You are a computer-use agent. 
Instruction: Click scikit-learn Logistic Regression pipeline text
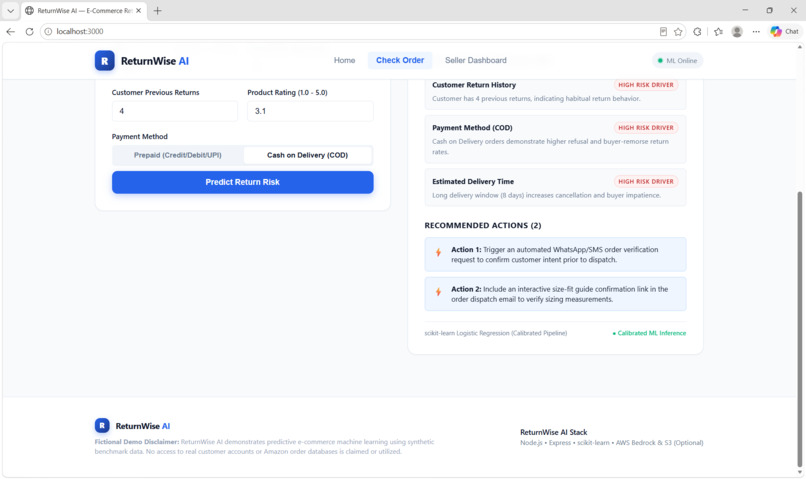(496, 333)
